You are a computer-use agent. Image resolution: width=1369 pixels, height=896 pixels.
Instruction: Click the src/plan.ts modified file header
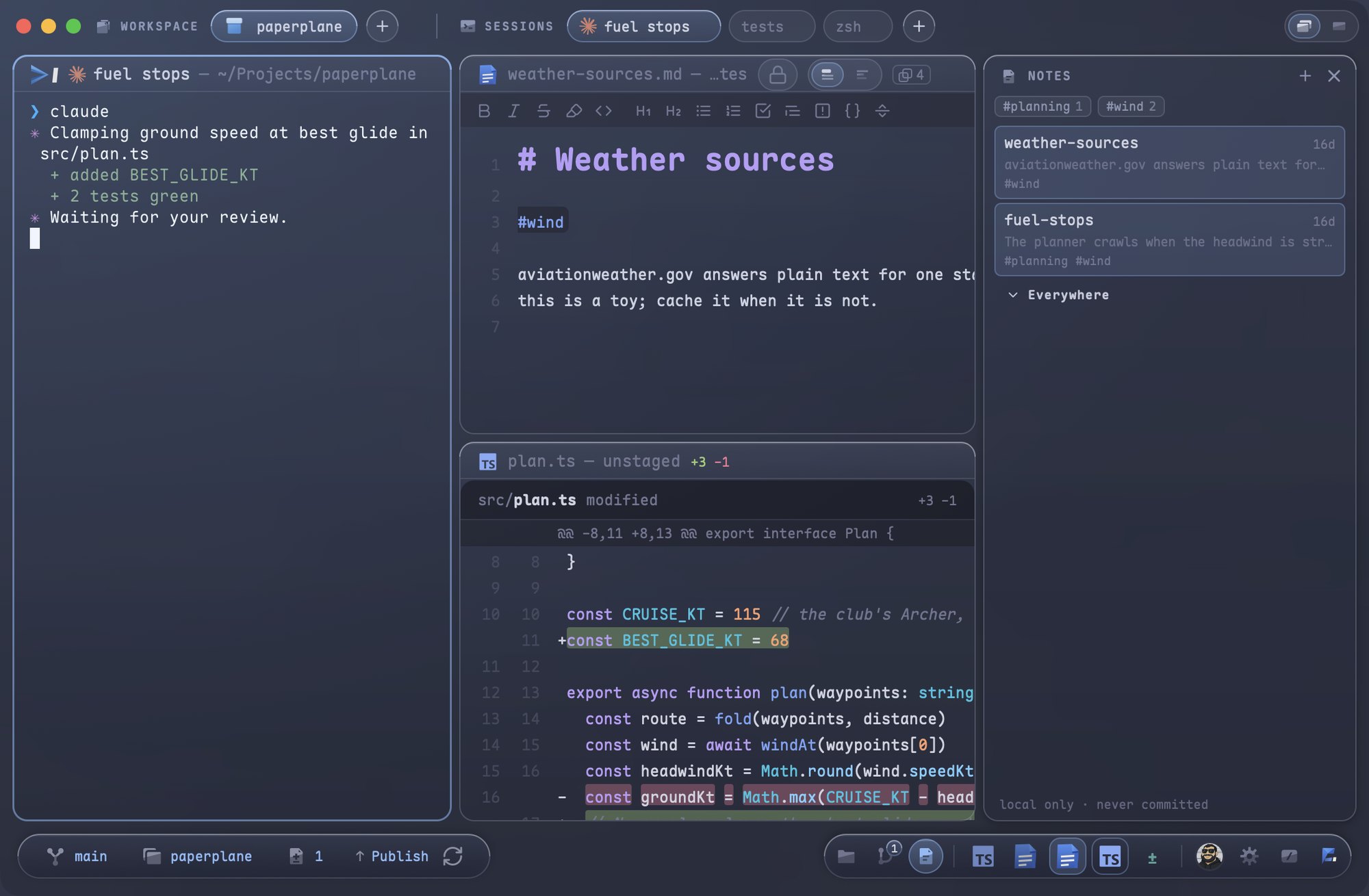(x=717, y=500)
